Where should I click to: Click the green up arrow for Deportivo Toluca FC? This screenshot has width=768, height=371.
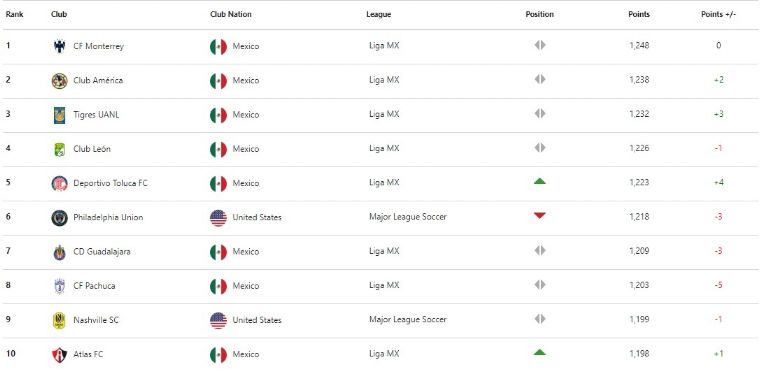pyautogui.click(x=540, y=181)
